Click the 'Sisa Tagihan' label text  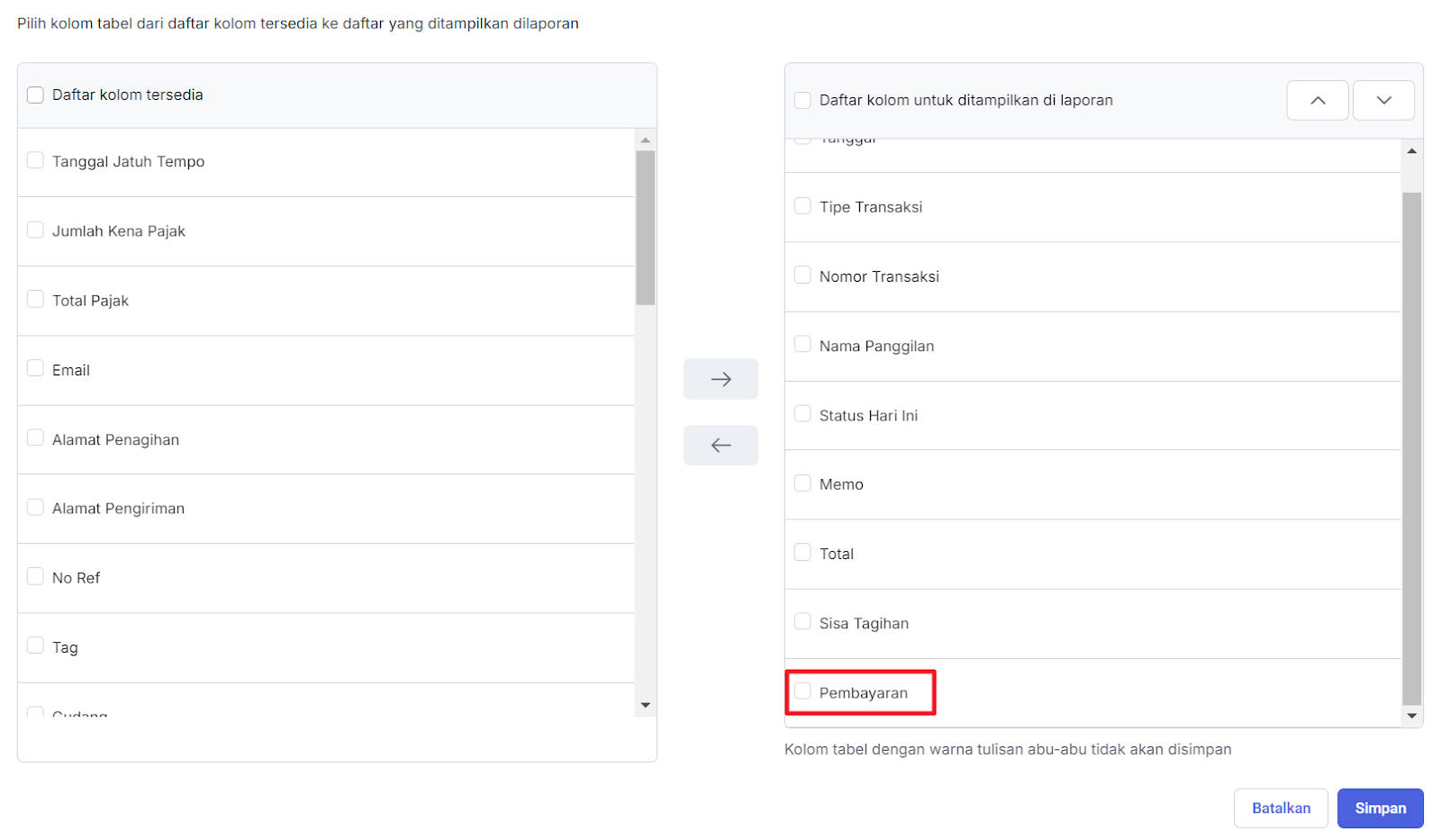[864, 623]
